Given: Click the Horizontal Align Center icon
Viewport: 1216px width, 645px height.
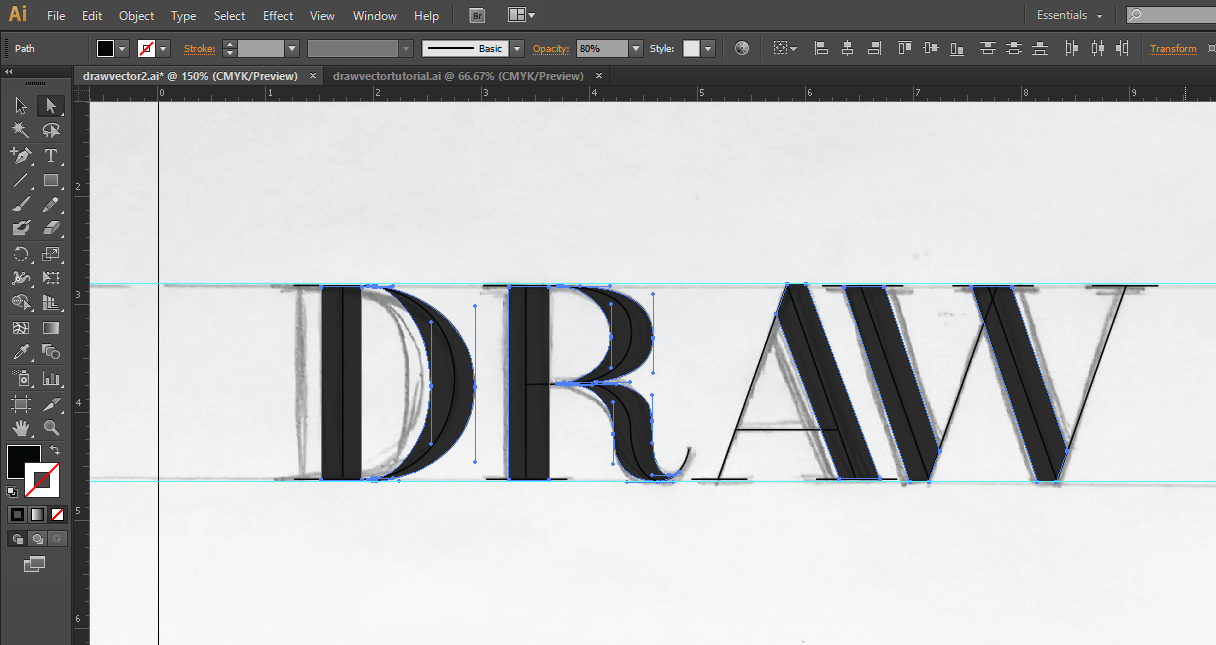Looking at the screenshot, I should (848, 48).
